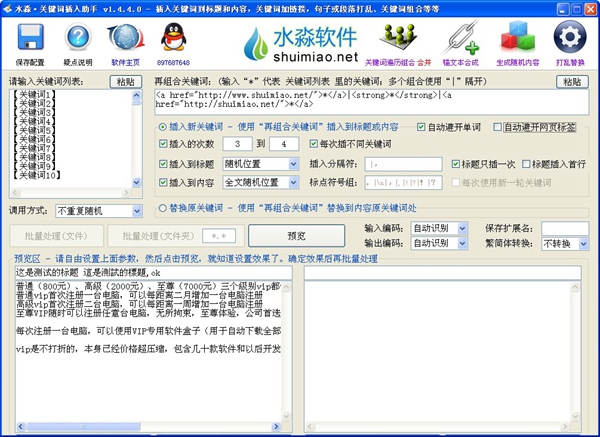Select 【关键词5】 in keyword list
Image resolution: width=600 pixels, height=437 pixels.
pyautogui.click(x=34, y=130)
